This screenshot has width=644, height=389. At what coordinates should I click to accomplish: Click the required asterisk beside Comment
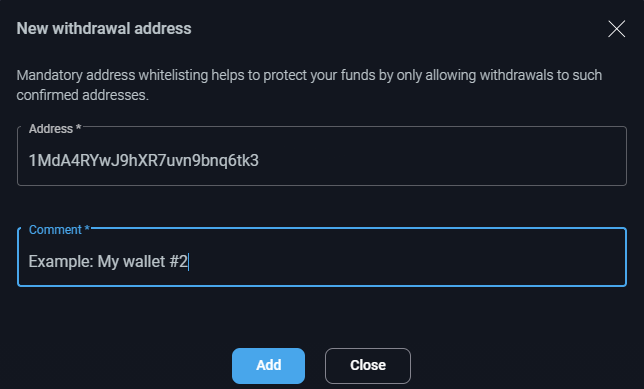click(x=87, y=228)
